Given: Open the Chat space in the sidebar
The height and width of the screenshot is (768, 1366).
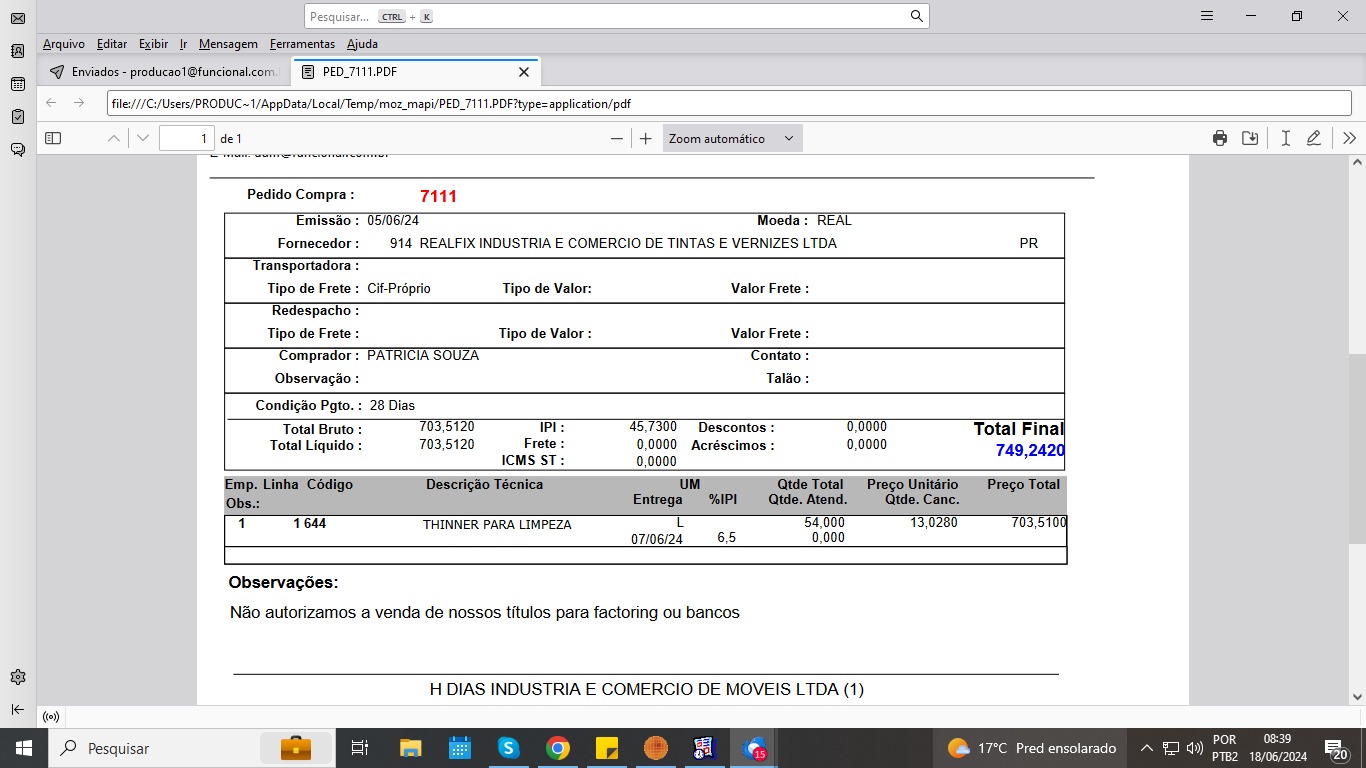Looking at the screenshot, I should tap(17, 150).
